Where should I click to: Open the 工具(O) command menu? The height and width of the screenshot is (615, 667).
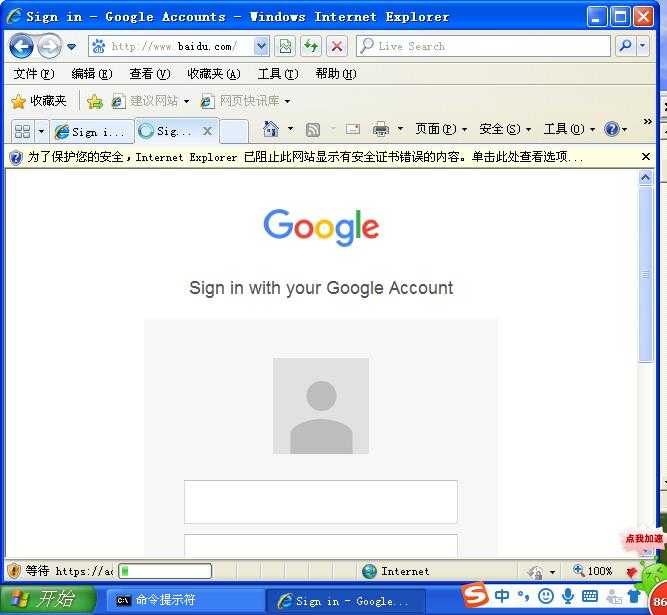569,129
